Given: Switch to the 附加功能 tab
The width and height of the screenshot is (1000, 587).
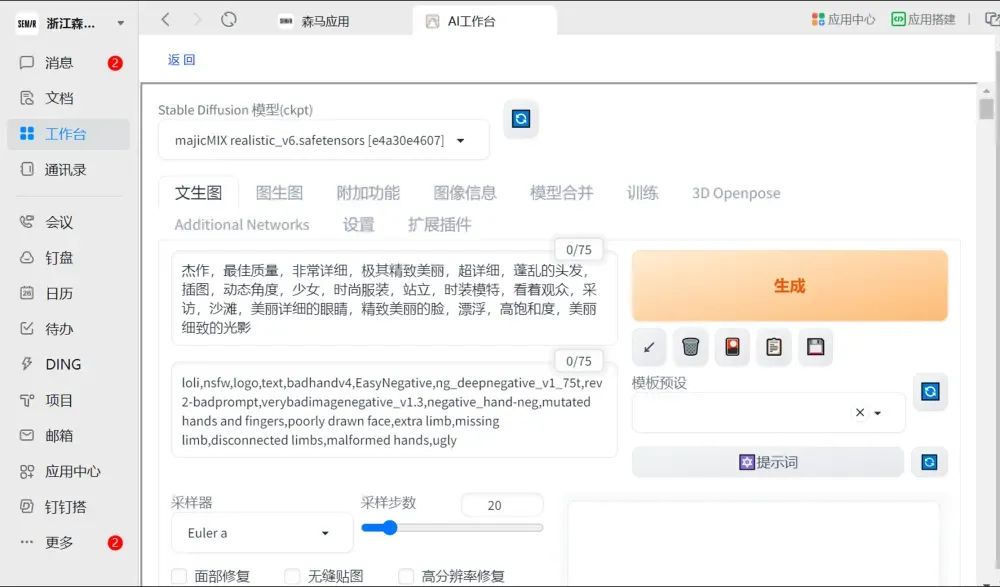Looking at the screenshot, I should click(368, 193).
